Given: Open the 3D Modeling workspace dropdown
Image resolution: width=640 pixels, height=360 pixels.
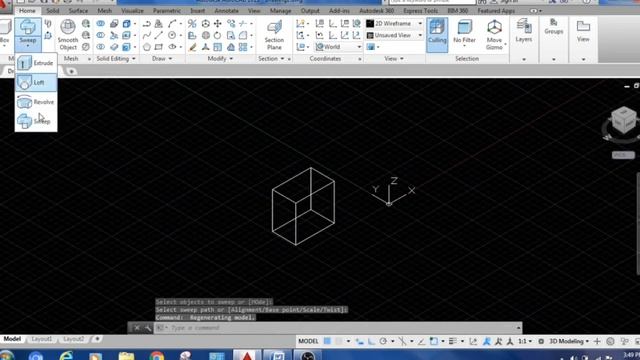Looking at the screenshot, I should click(569, 341).
